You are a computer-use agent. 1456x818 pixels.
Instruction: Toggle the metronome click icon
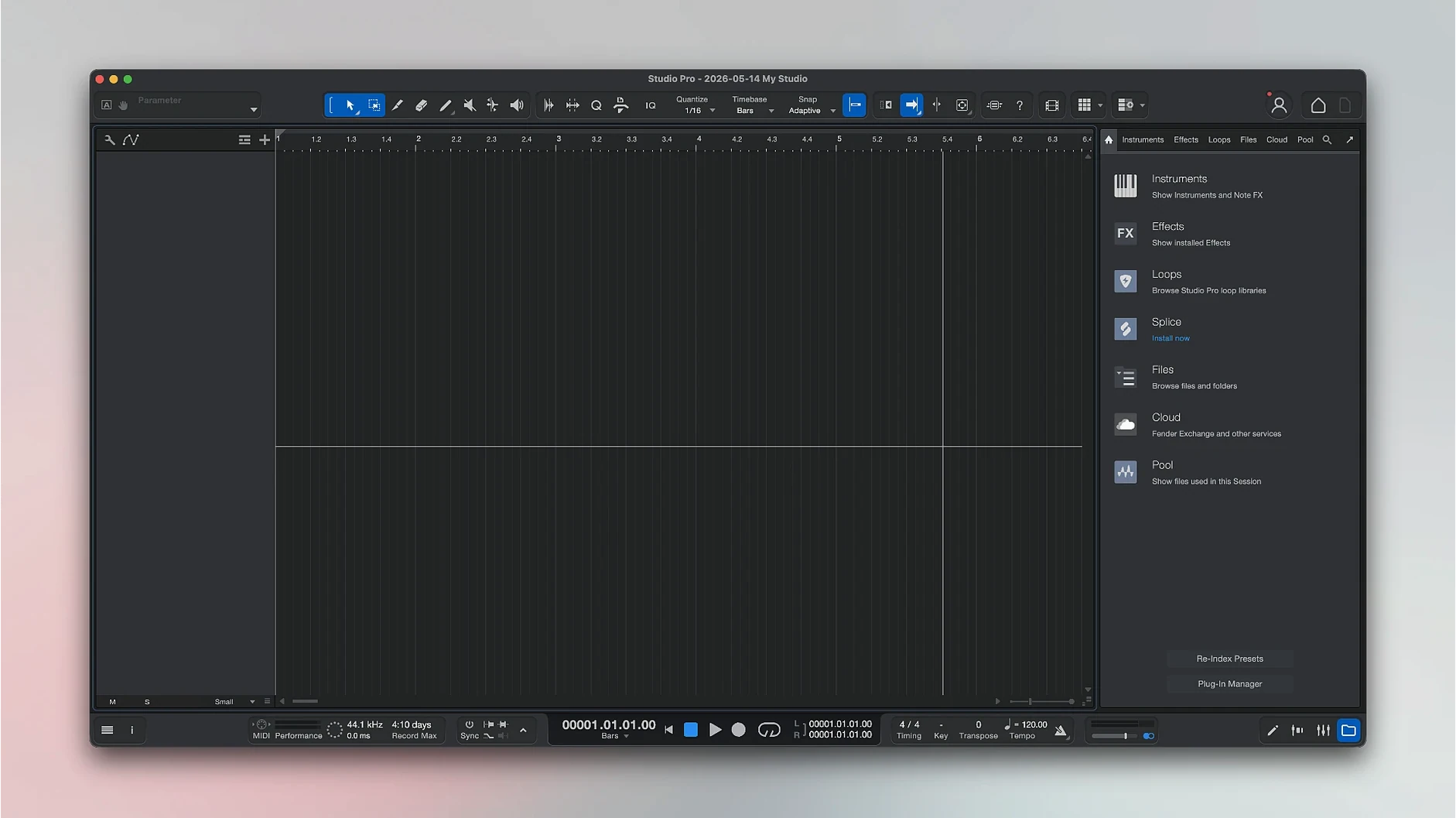click(x=1061, y=731)
